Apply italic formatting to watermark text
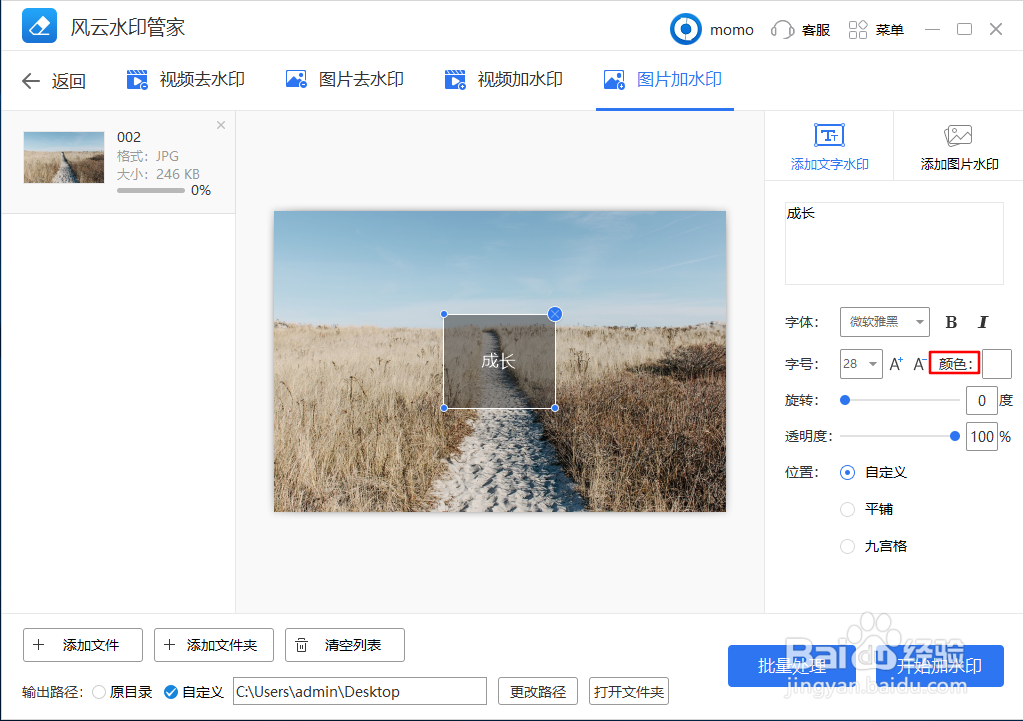This screenshot has height=721, width=1023. click(x=982, y=322)
